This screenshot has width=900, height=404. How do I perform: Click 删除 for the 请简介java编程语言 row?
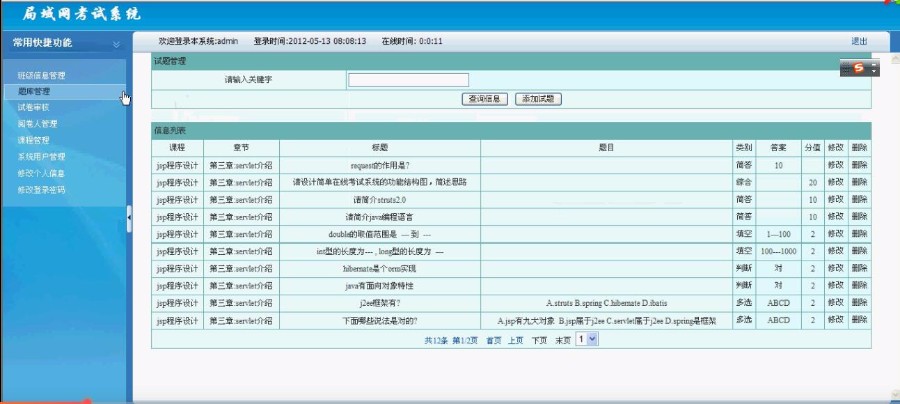click(859, 216)
